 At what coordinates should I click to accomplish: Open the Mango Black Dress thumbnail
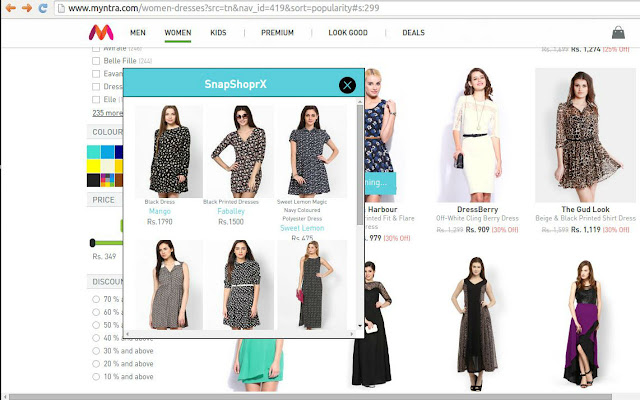169,151
